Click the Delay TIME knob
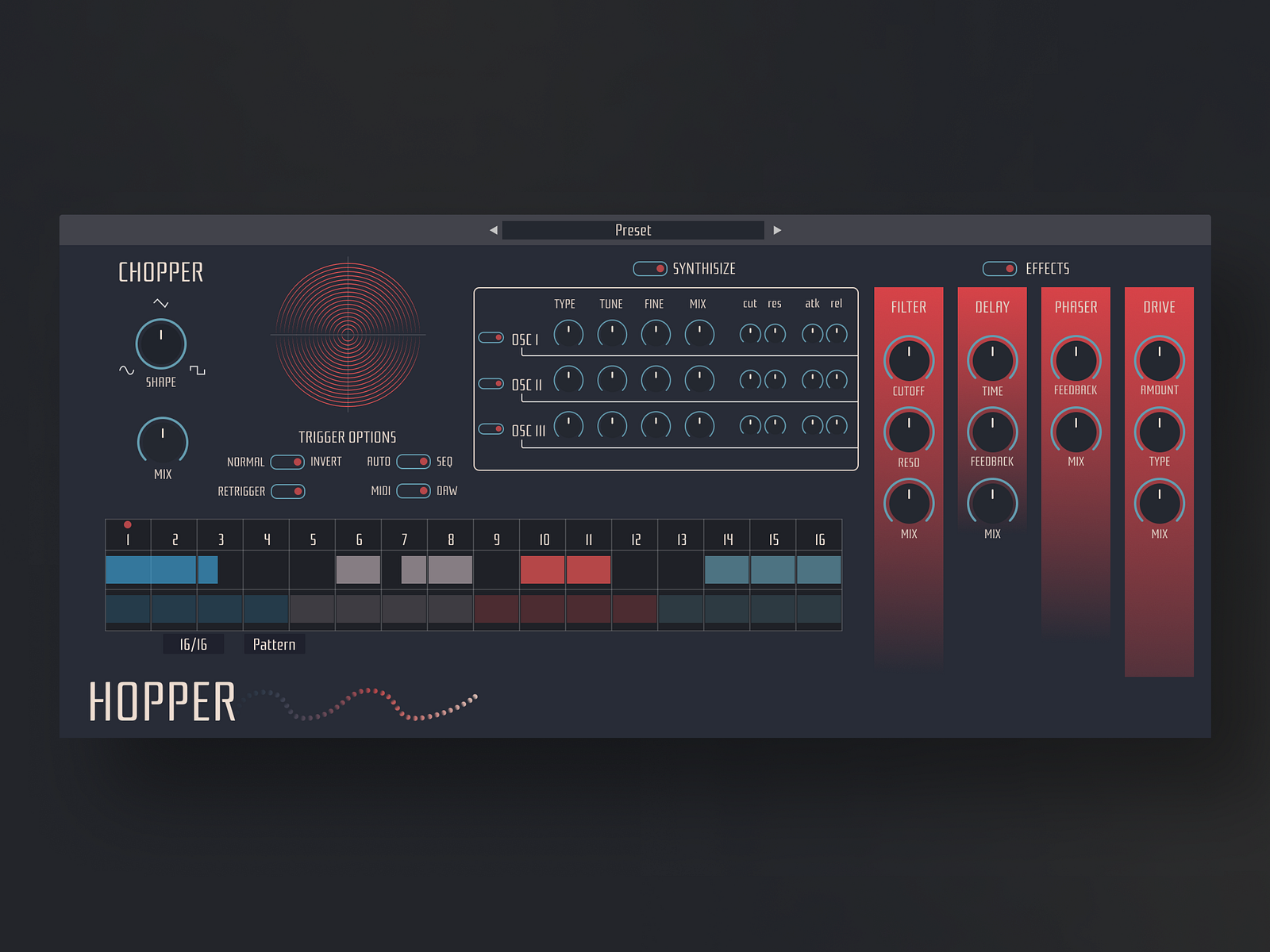The width and height of the screenshot is (1270, 952). point(992,361)
